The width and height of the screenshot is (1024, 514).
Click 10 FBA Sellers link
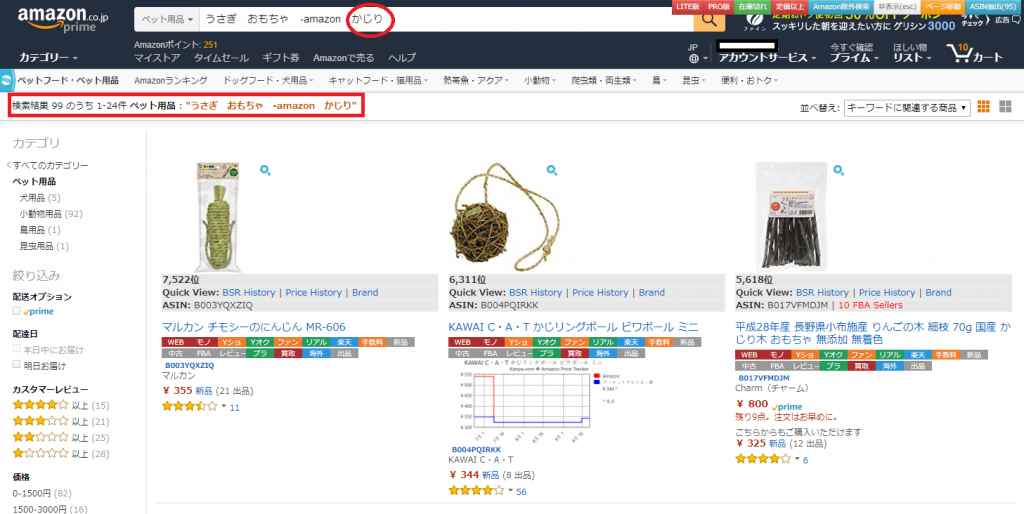[x=871, y=305]
